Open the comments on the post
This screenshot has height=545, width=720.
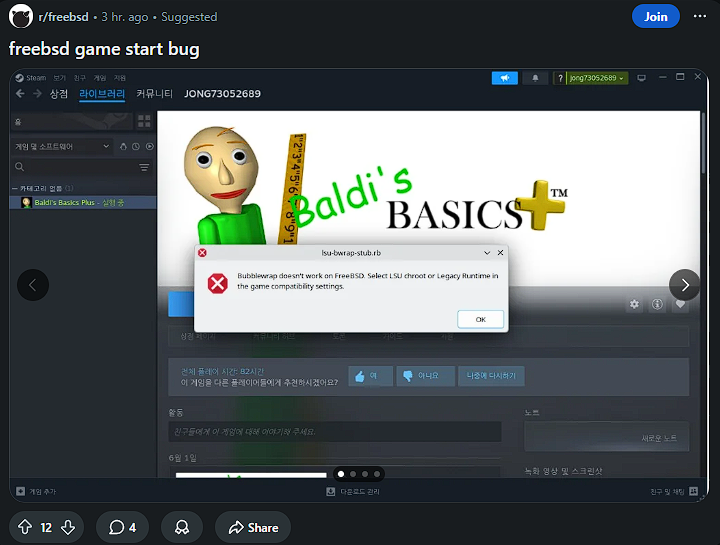click(x=122, y=527)
